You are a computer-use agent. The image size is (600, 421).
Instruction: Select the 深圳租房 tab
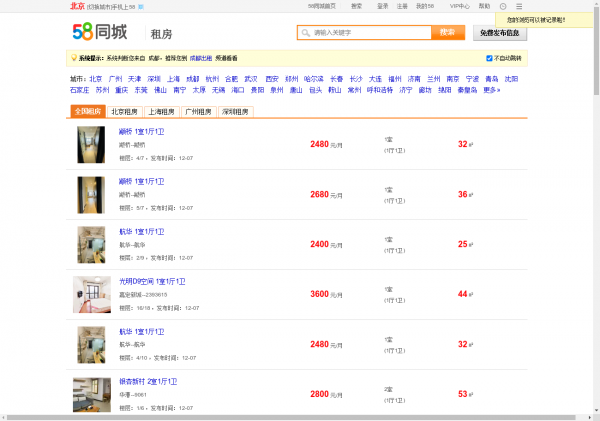237,111
